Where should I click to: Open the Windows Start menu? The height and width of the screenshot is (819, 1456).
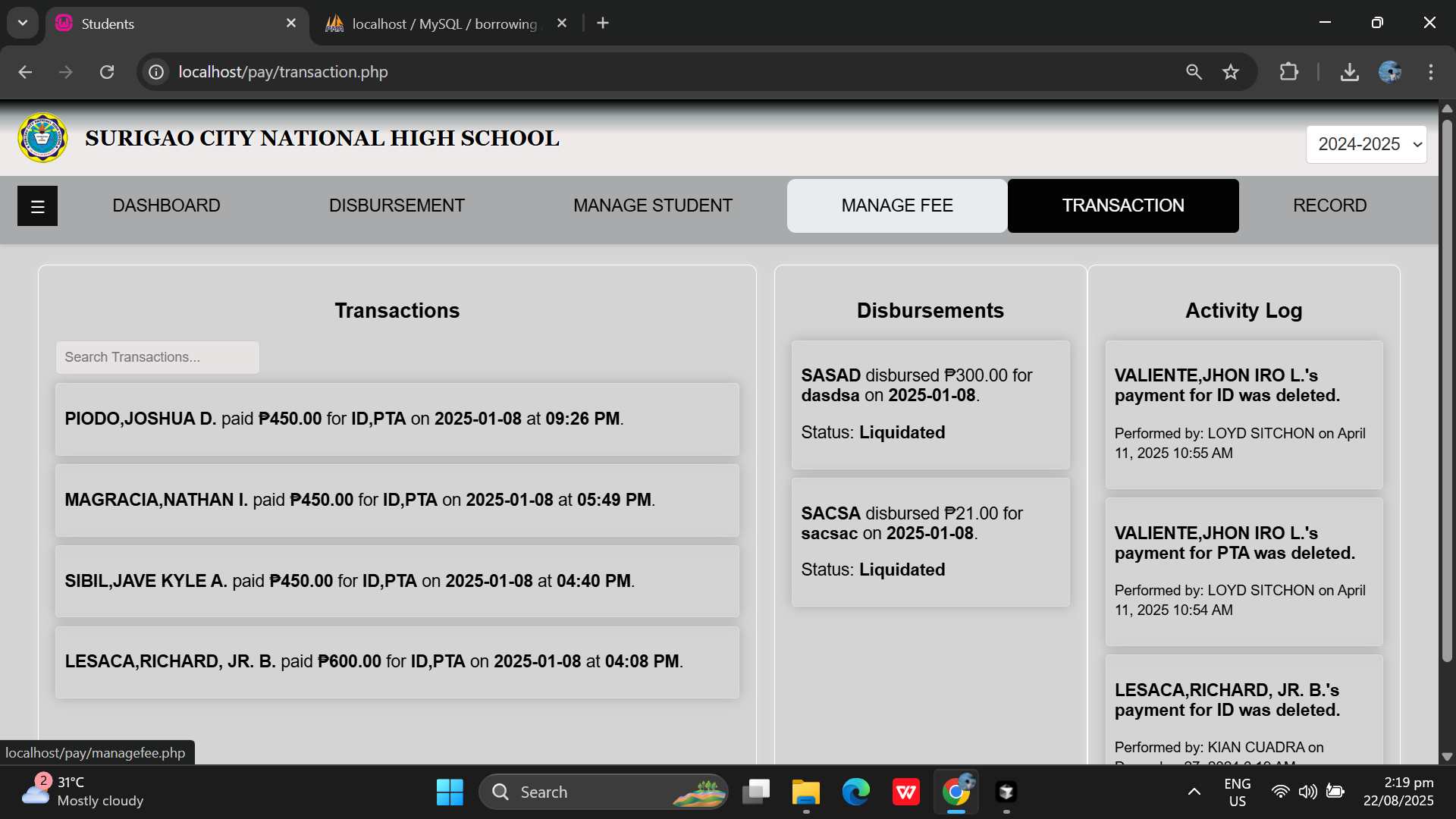tap(450, 792)
